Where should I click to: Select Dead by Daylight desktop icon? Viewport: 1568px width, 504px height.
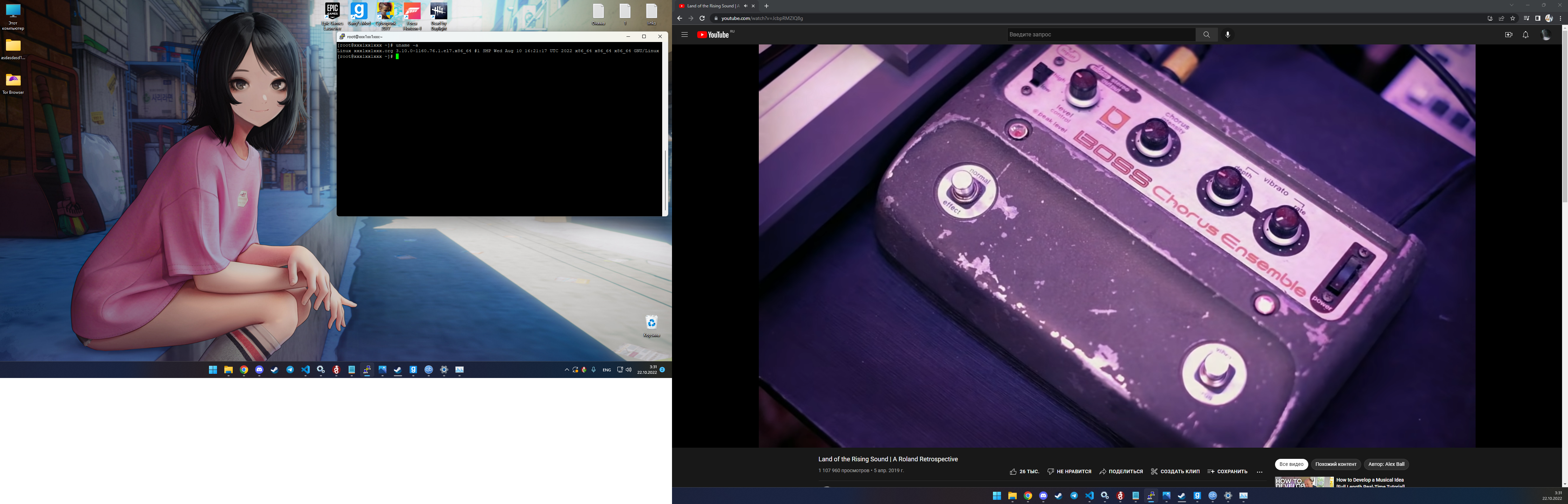(x=439, y=16)
